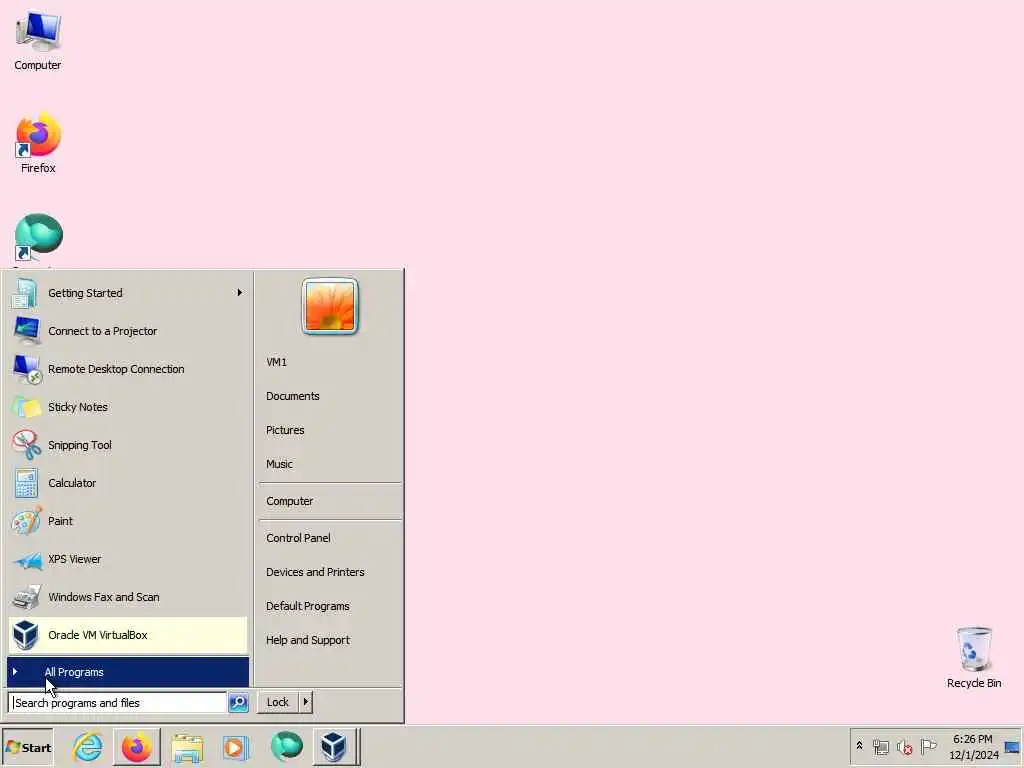Click the user account picture
The height and width of the screenshot is (768, 1024).
click(330, 306)
